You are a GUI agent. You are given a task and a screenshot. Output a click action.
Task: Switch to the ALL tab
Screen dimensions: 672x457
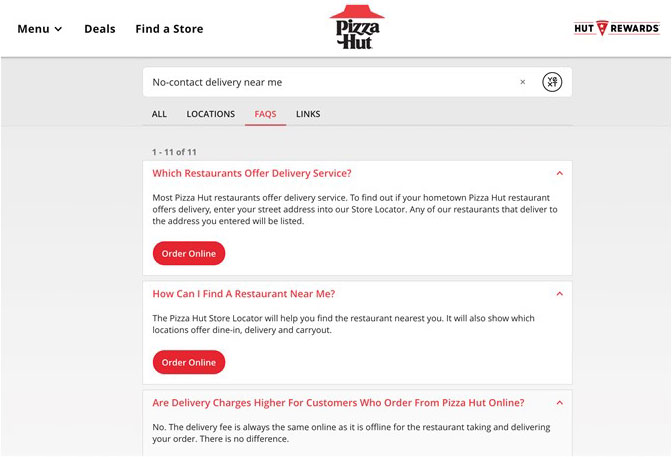159,114
